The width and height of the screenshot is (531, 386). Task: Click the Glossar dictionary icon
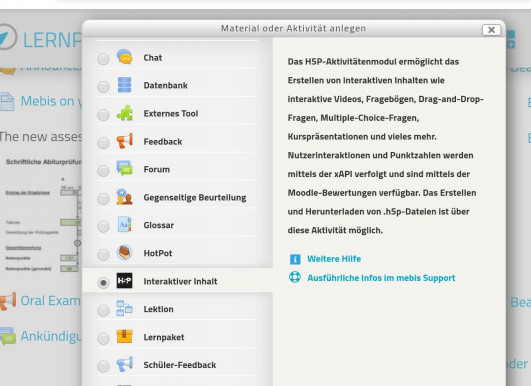pos(124,224)
